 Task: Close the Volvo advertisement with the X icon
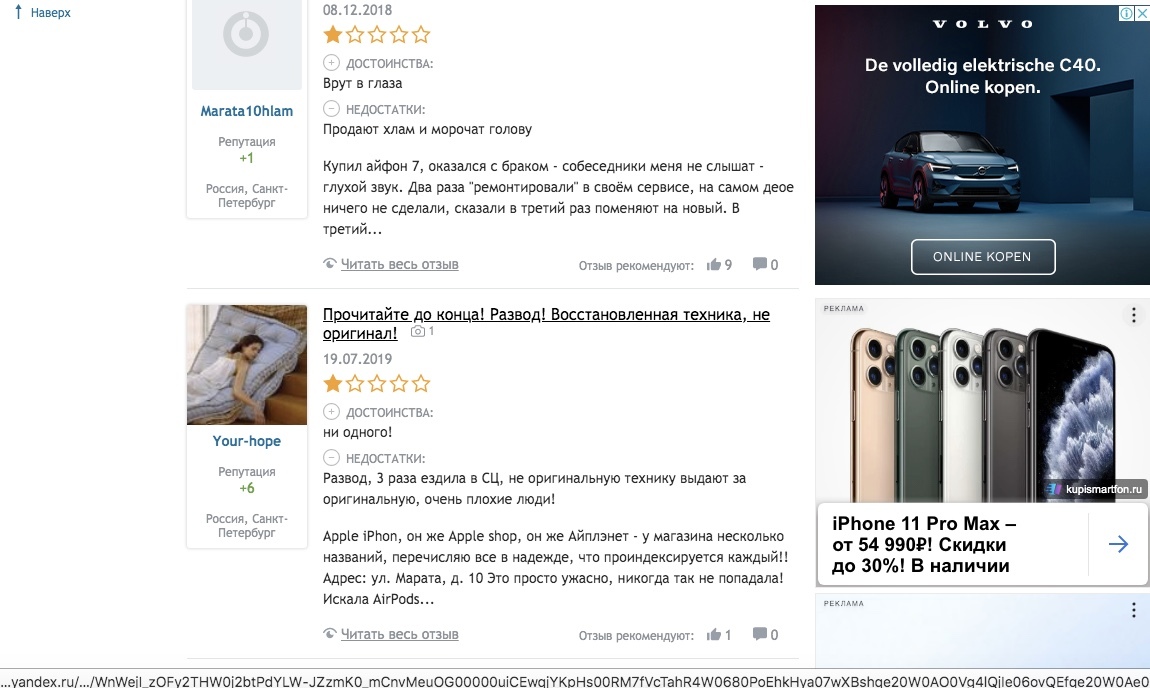pyautogui.click(x=1142, y=13)
